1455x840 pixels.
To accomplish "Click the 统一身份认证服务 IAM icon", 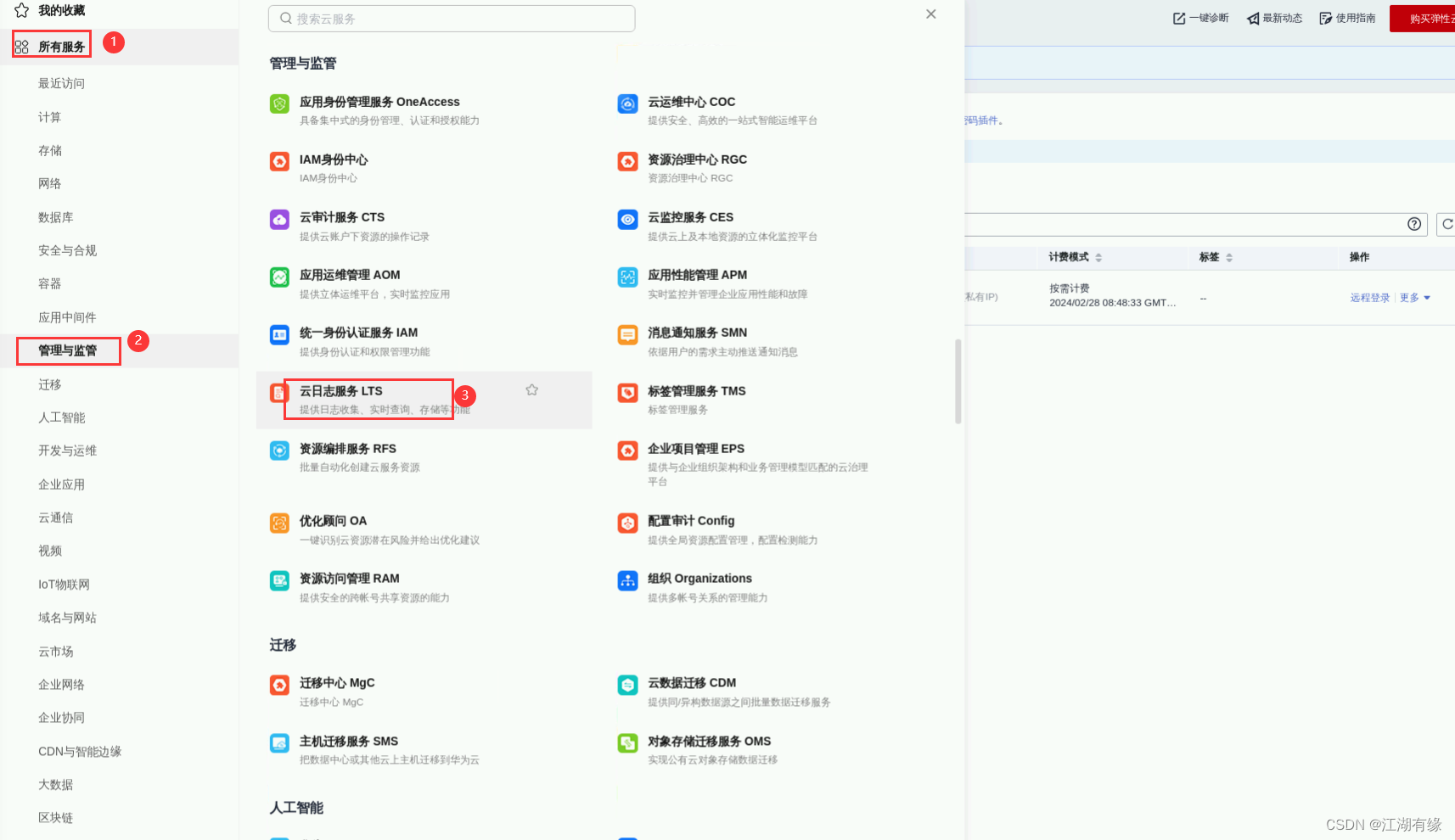I will tap(279, 334).
